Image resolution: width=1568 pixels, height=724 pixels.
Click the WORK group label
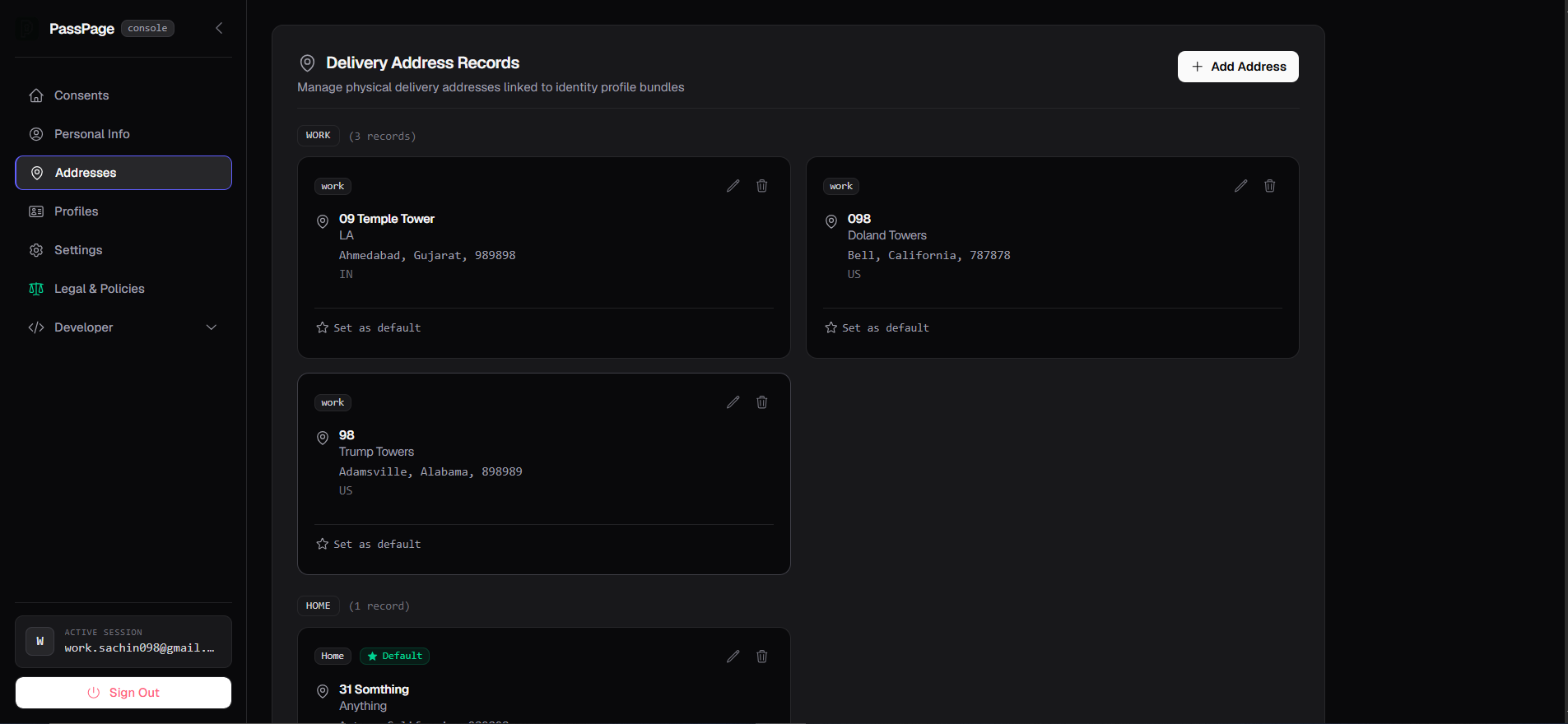(318, 136)
